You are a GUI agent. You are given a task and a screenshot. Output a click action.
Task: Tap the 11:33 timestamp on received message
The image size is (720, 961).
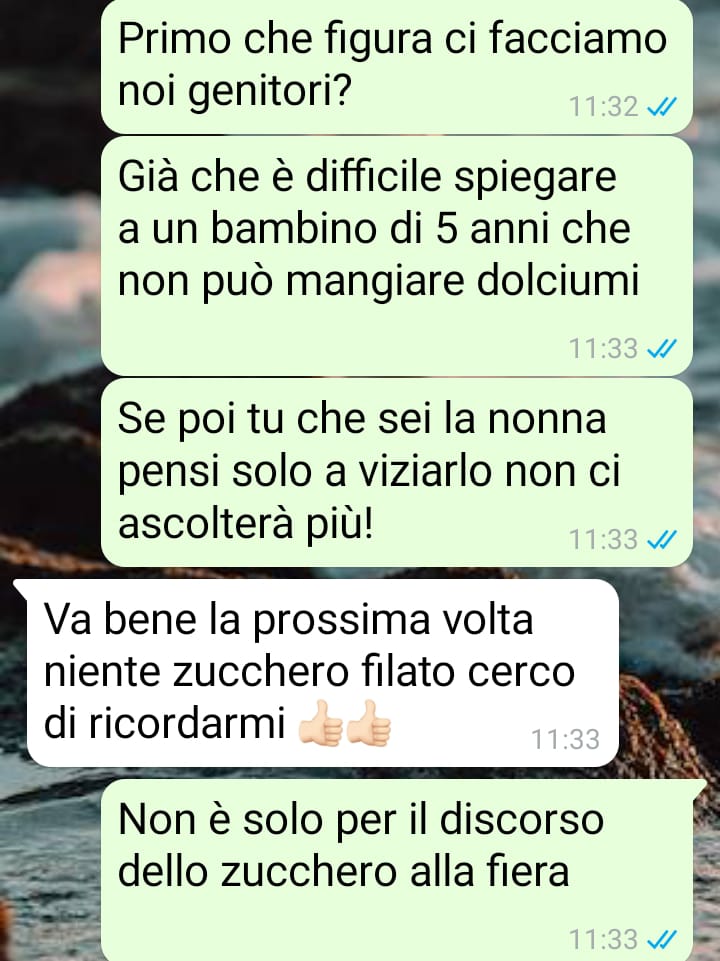click(565, 739)
